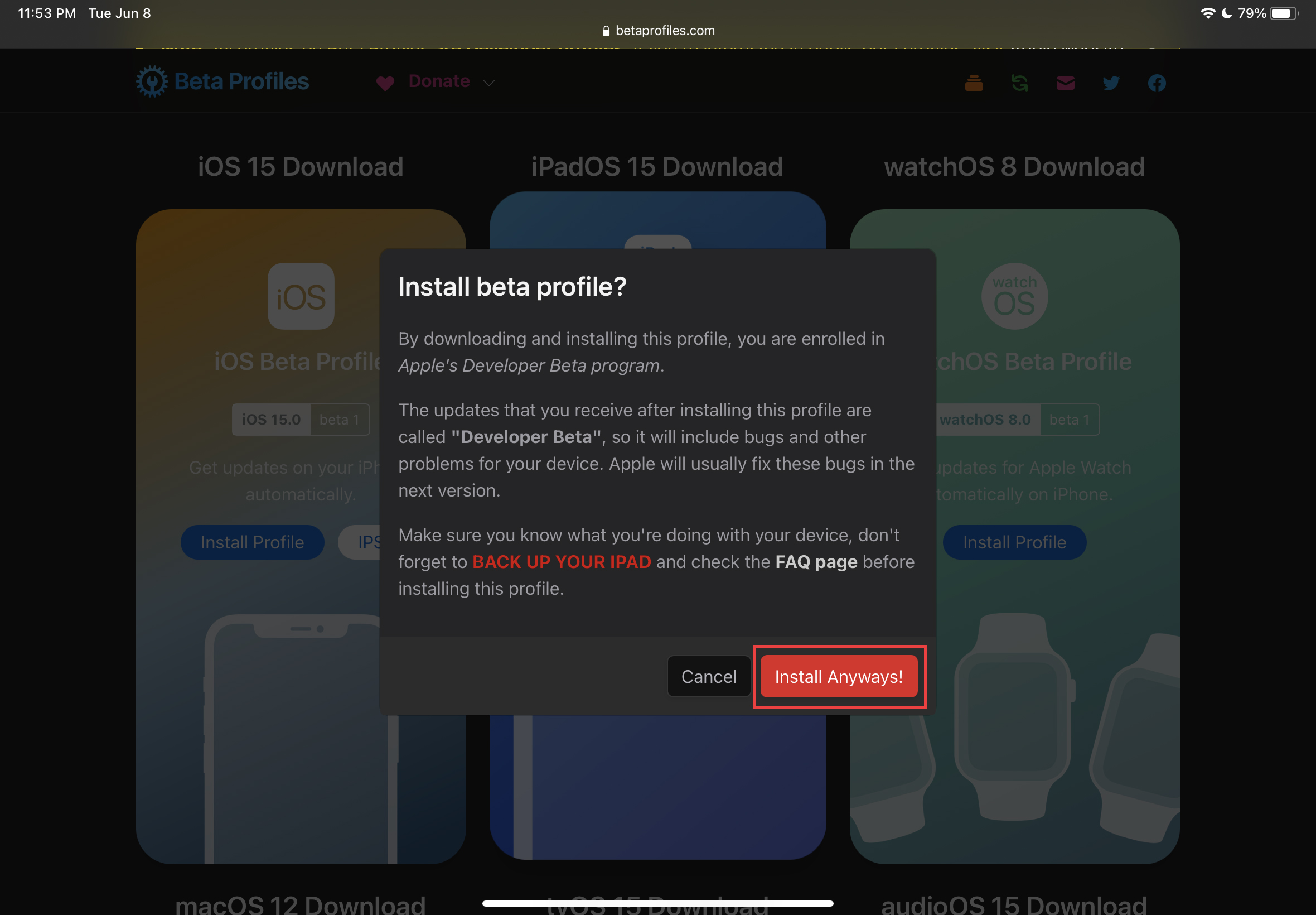Click Install Profile under watchOS Beta Profile
The width and height of the screenshot is (1316, 915).
(1014, 542)
